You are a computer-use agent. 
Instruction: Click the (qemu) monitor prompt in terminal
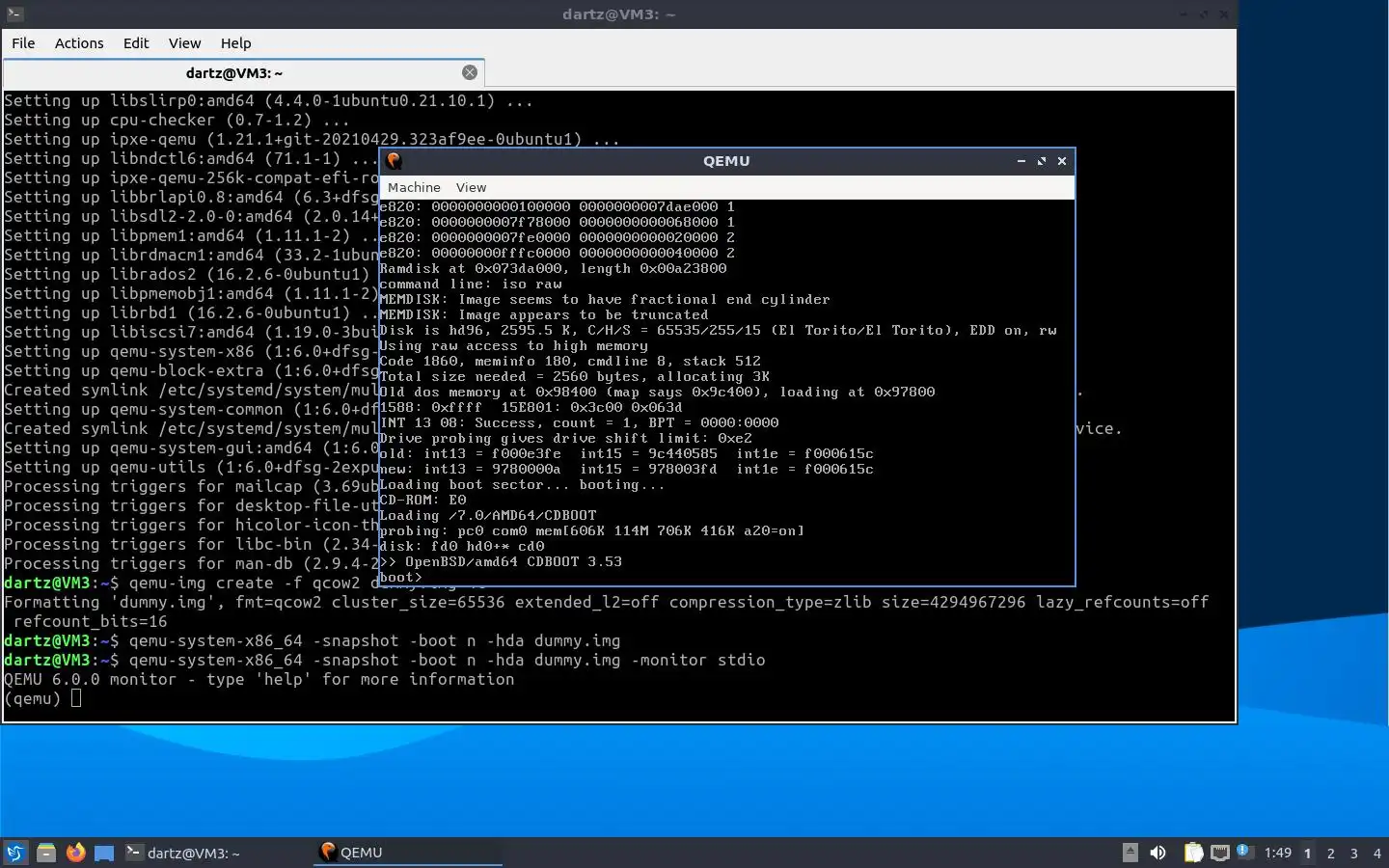(x=32, y=698)
